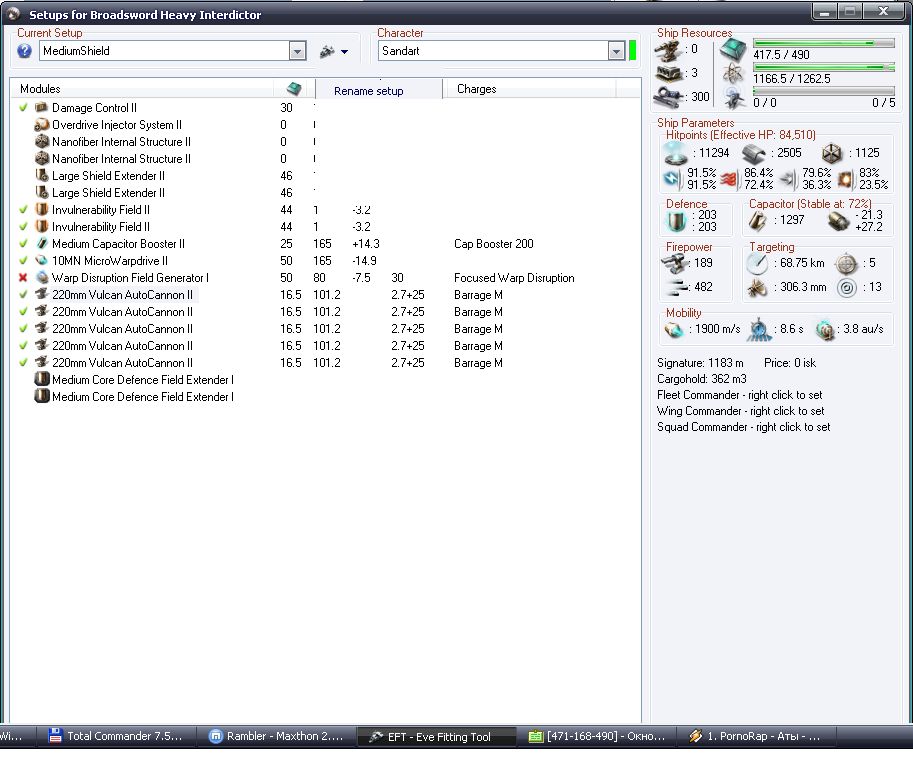Viewport: 913px width, 762px height.
Task: Toggle first Invulnerability Field II active checkmark
Action: coord(23,210)
